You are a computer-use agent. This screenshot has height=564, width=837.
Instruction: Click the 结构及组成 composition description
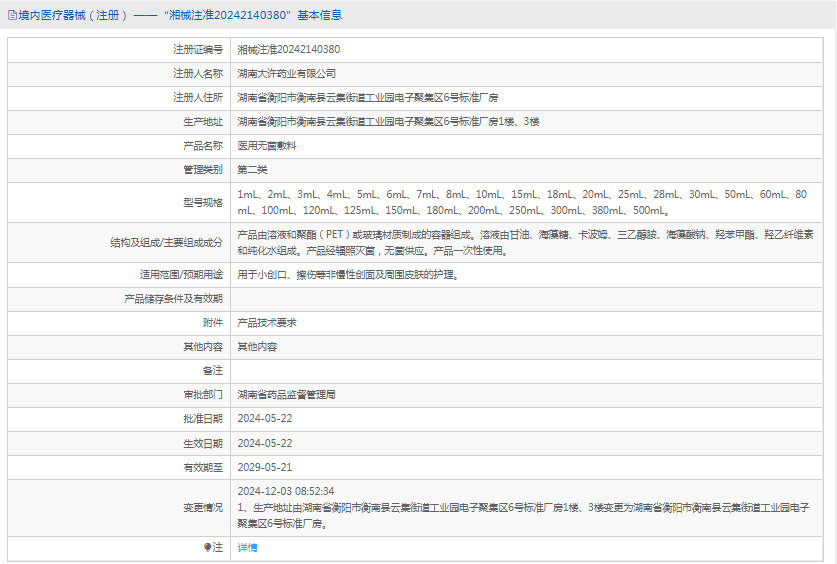526,242
